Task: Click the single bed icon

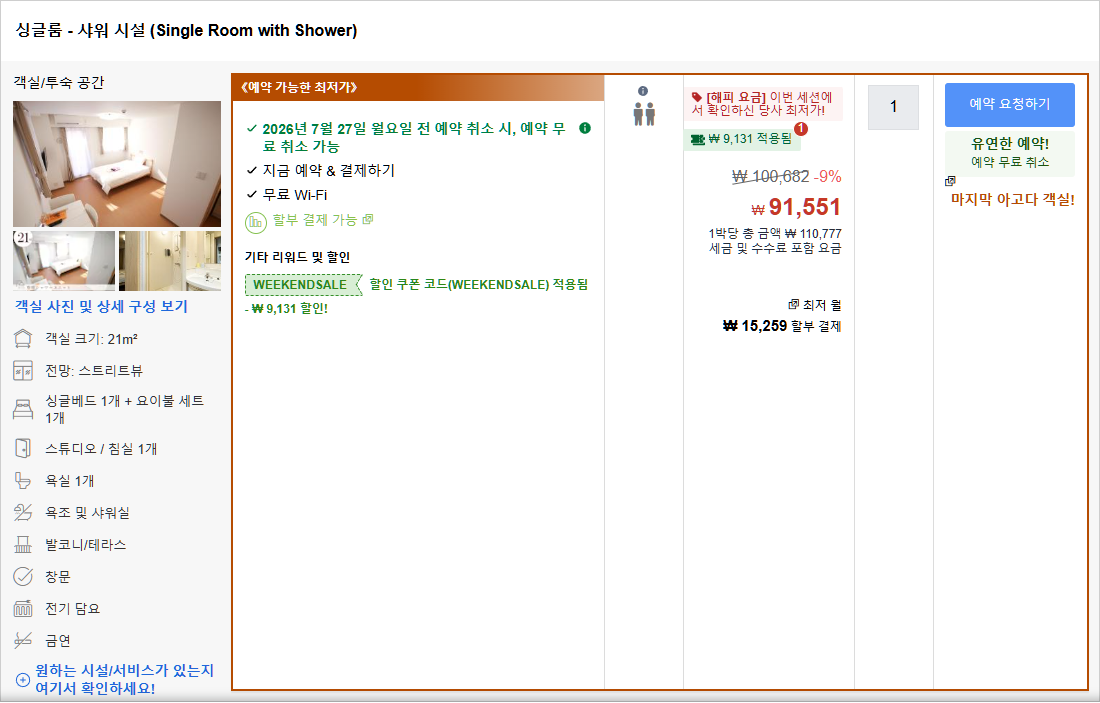Action: coord(23,409)
